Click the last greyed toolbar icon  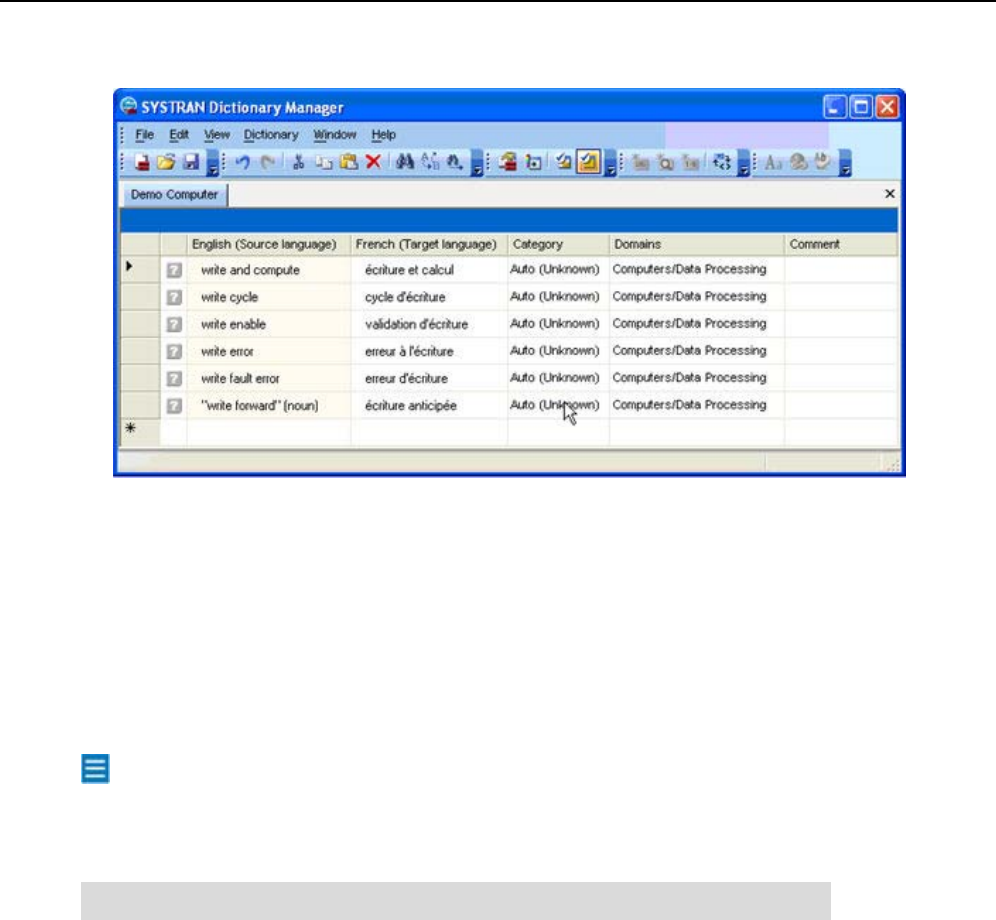(x=823, y=163)
